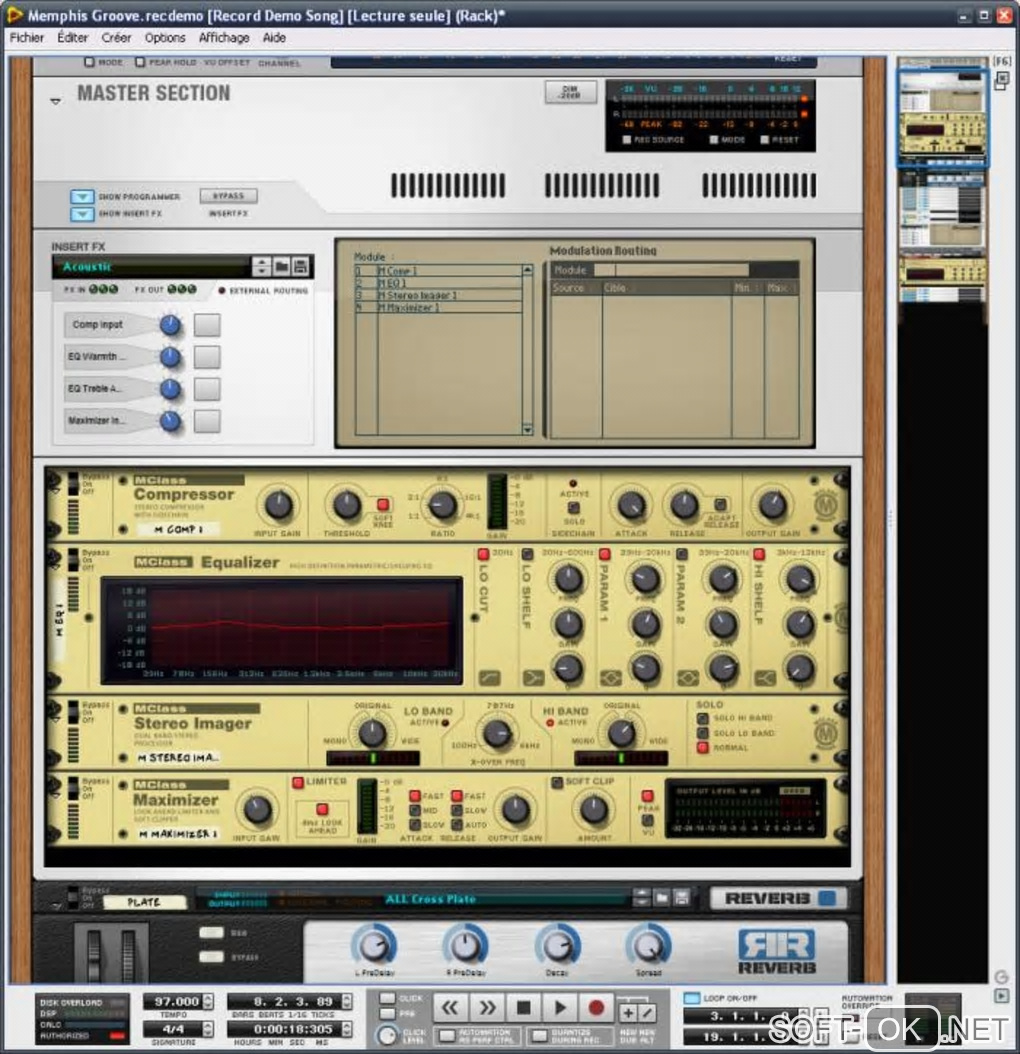Click the Quantize During Rec button
Screen dimensions: 1020x1054
click(538, 1036)
